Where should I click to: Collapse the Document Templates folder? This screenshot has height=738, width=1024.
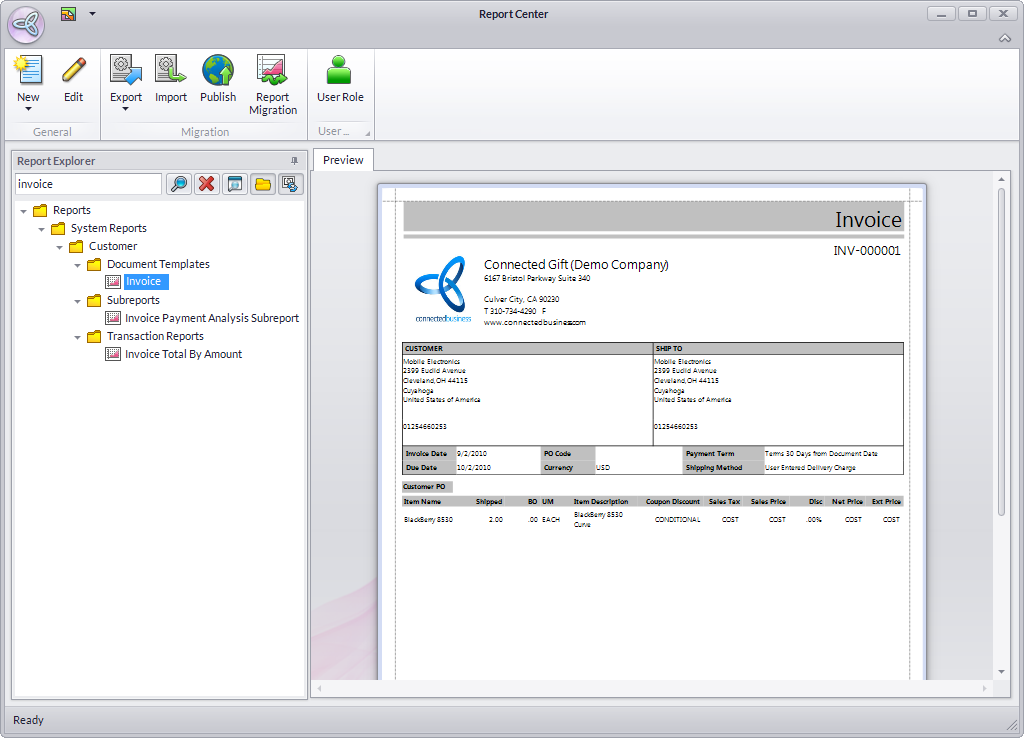[x=78, y=265]
